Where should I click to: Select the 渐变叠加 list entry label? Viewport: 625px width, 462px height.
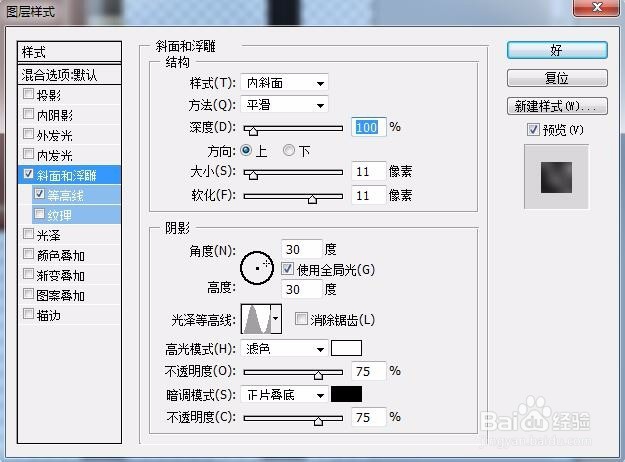[x=61, y=275]
